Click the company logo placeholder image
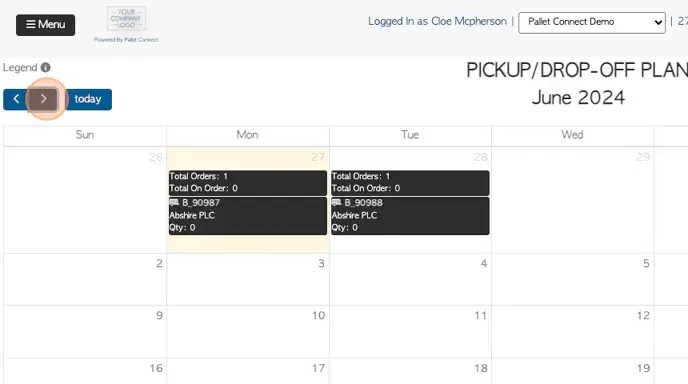 point(126,18)
